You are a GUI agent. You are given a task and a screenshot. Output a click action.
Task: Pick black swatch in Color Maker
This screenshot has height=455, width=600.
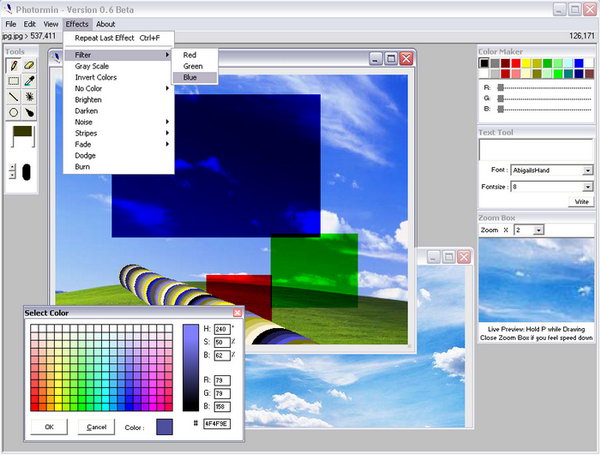click(484, 63)
